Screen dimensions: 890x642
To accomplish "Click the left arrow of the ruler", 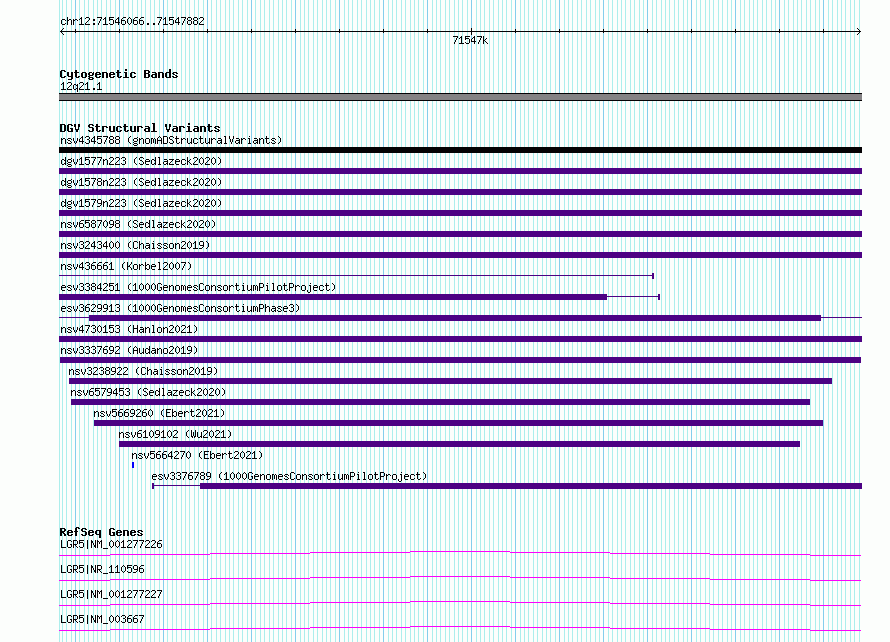I will click(x=62, y=32).
